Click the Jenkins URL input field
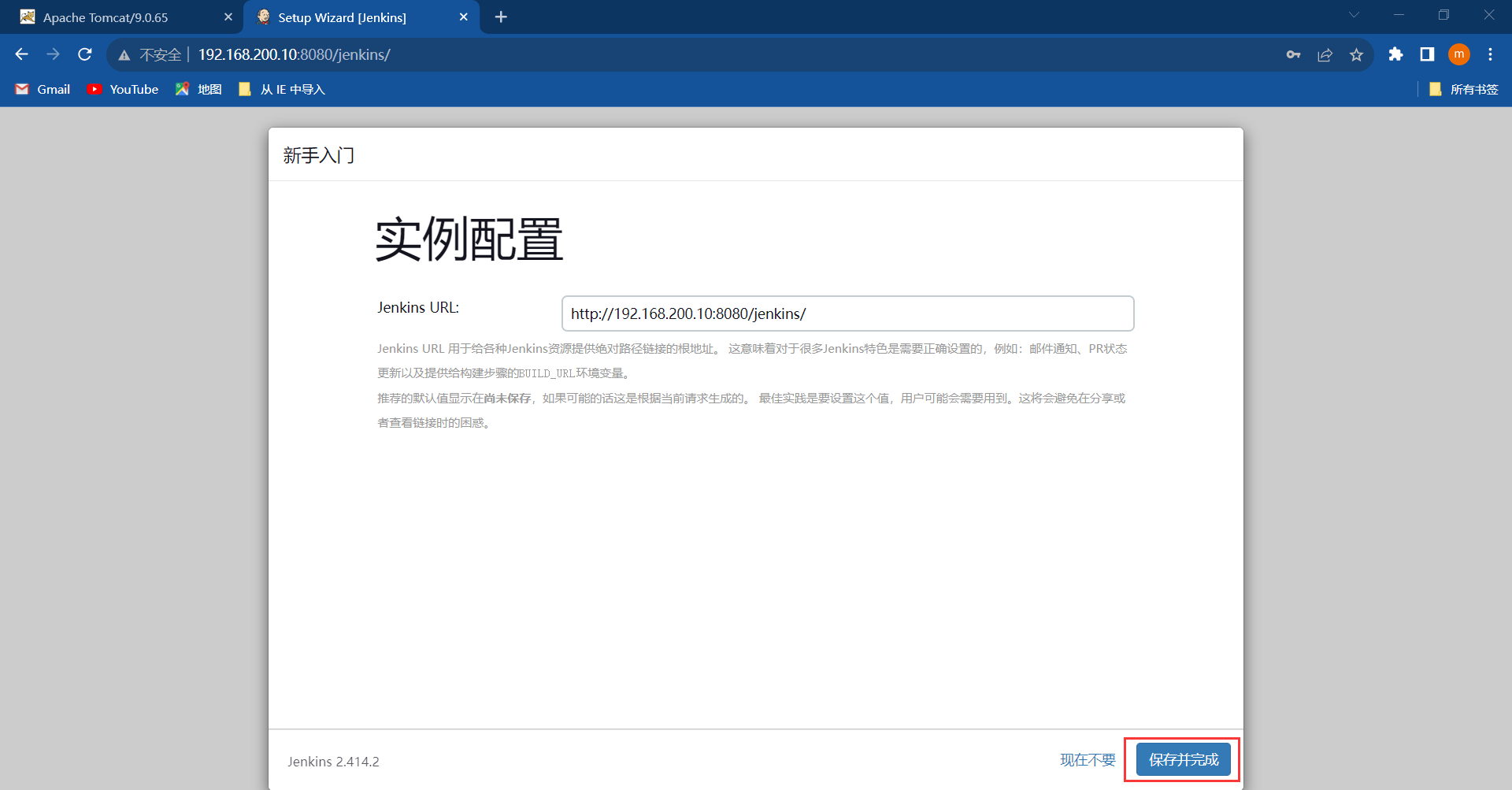The image size is (1512, 790). point(847,313)
